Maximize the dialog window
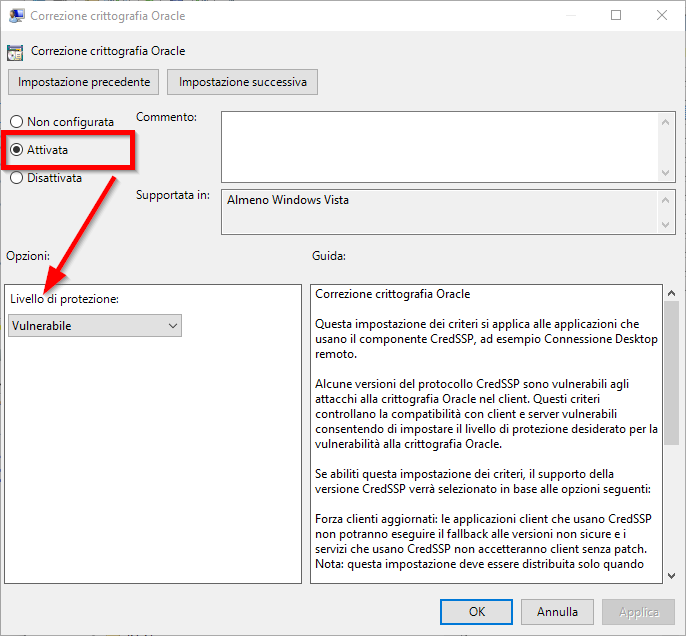 point(616,15)
